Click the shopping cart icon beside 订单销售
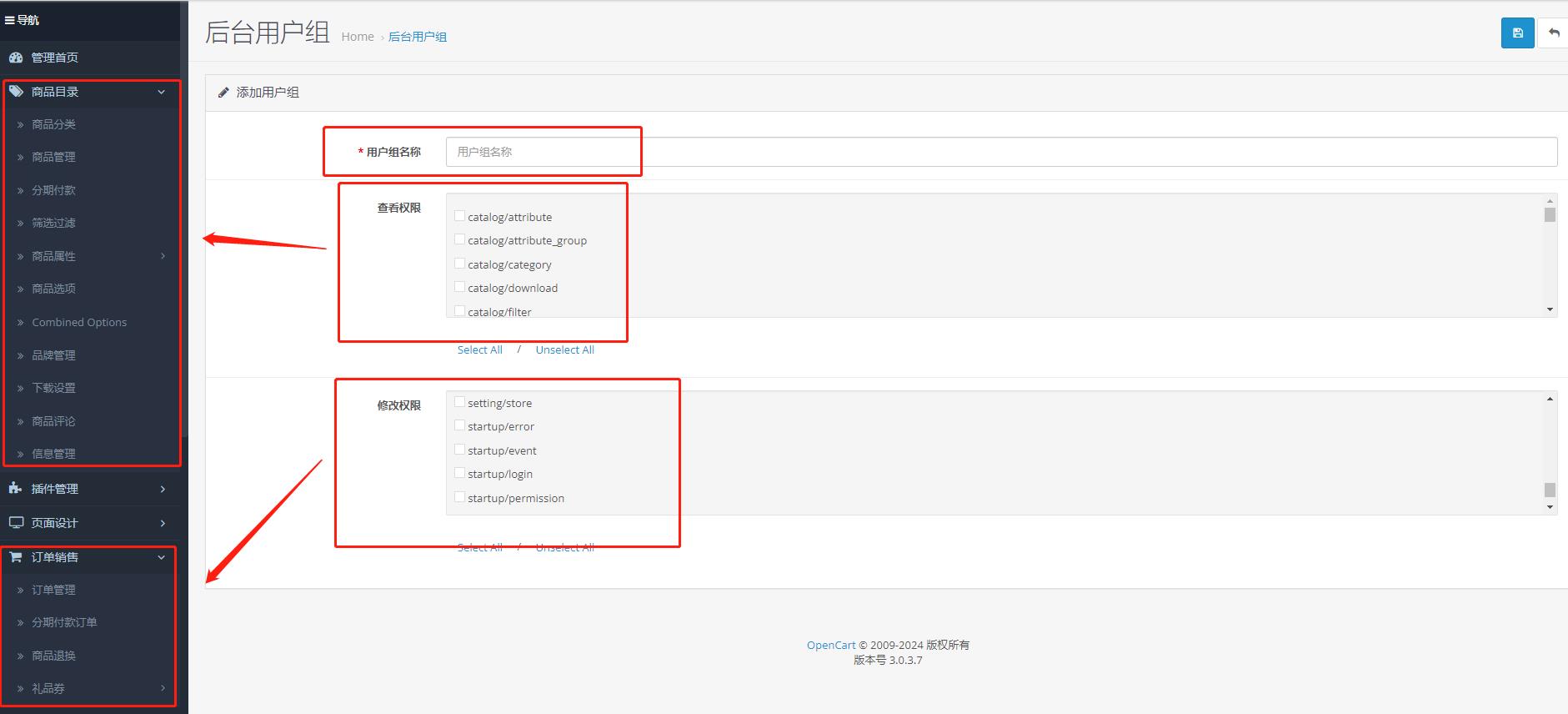 [x=16, y=557]
